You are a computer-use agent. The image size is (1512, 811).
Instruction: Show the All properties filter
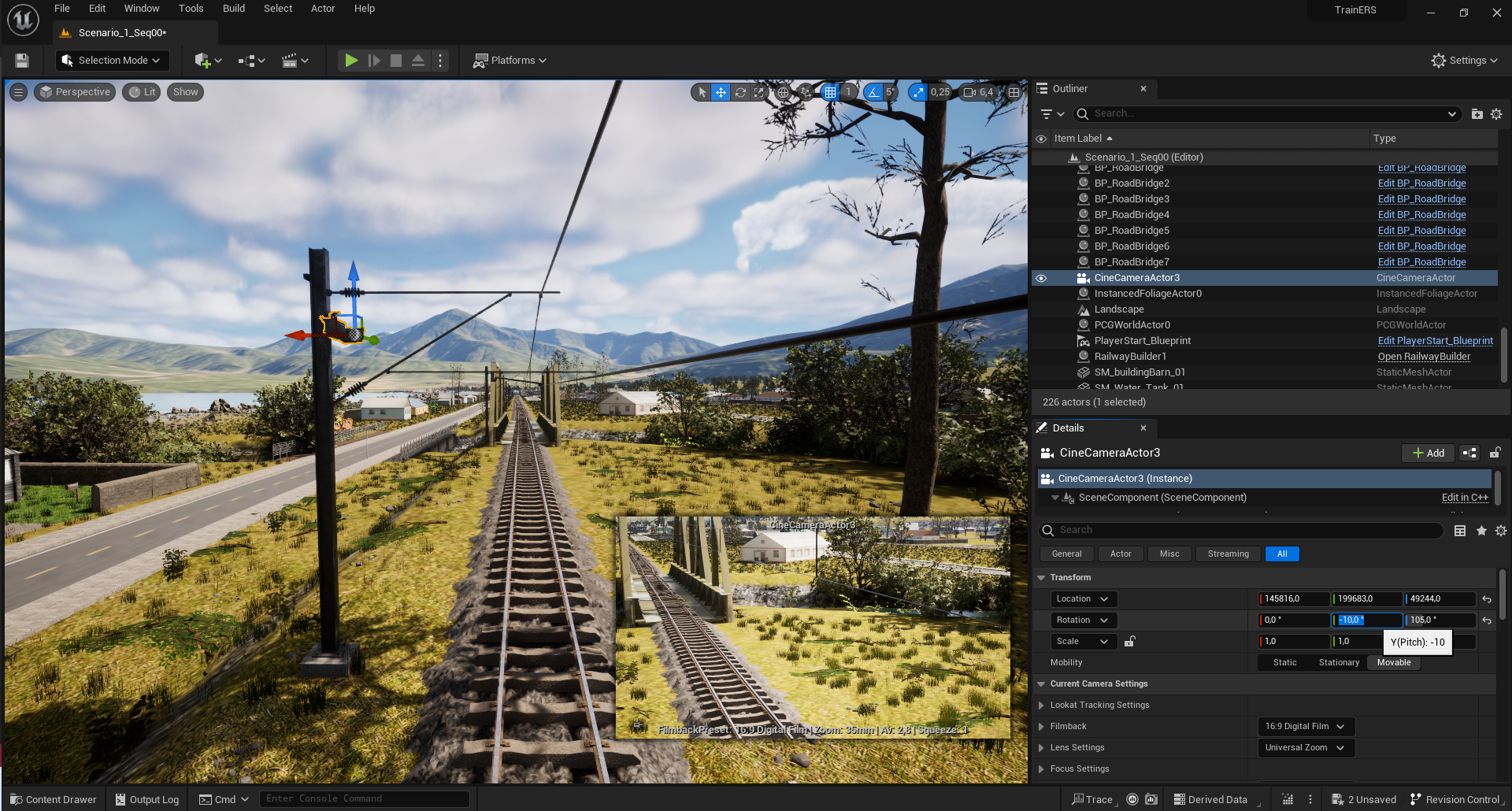pos(1282,554)
